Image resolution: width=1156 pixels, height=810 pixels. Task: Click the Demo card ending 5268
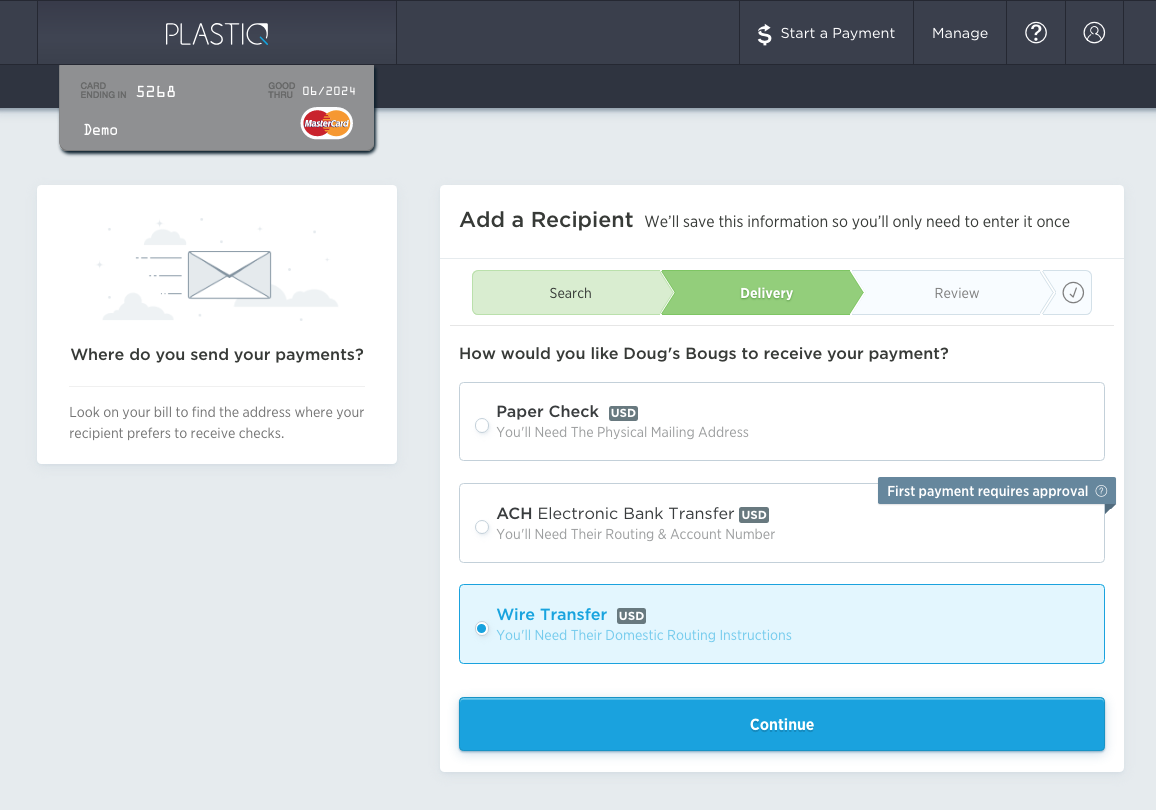coord(217,108)
